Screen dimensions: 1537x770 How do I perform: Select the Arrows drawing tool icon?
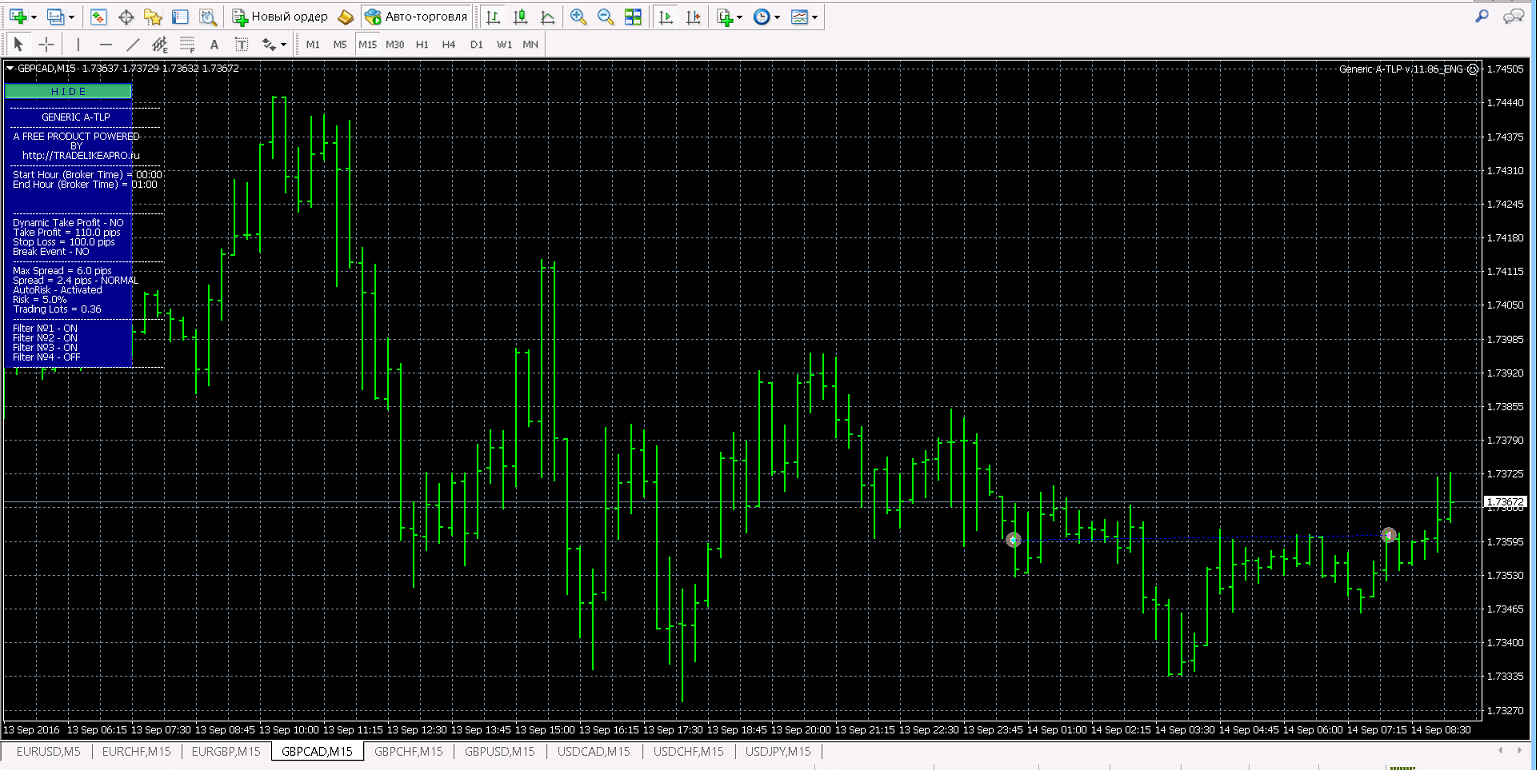pyautogui.click(x=268, y=44)
